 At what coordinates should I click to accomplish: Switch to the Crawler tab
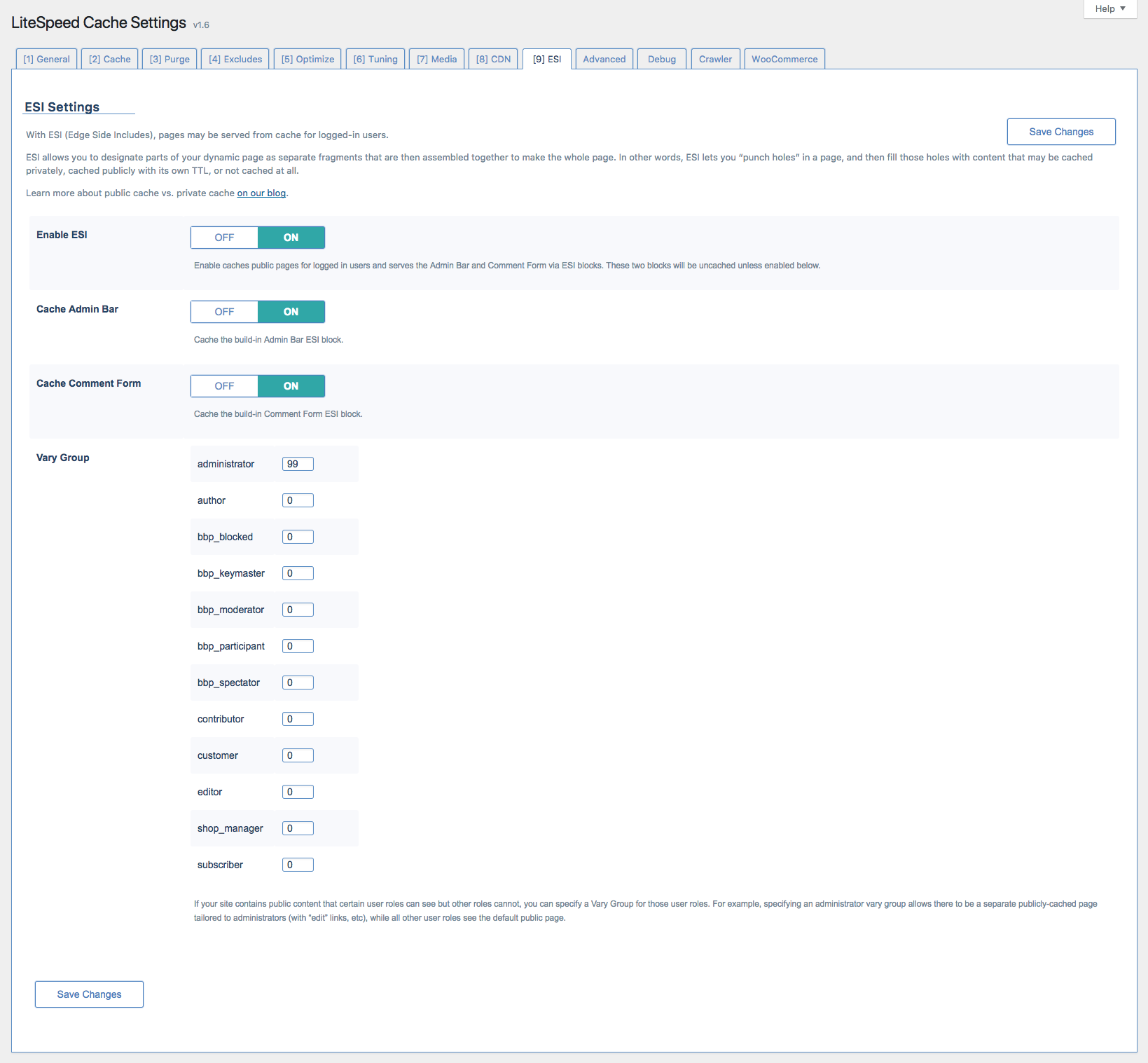(715, 59)
